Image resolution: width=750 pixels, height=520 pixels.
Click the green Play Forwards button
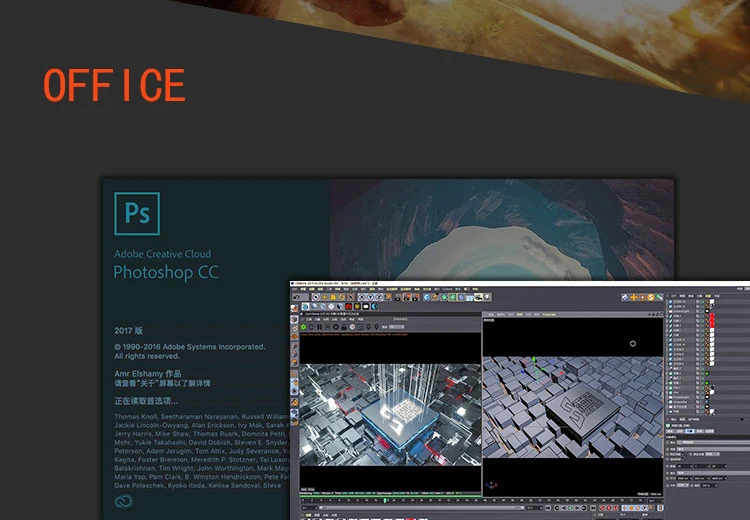[570, 508]
